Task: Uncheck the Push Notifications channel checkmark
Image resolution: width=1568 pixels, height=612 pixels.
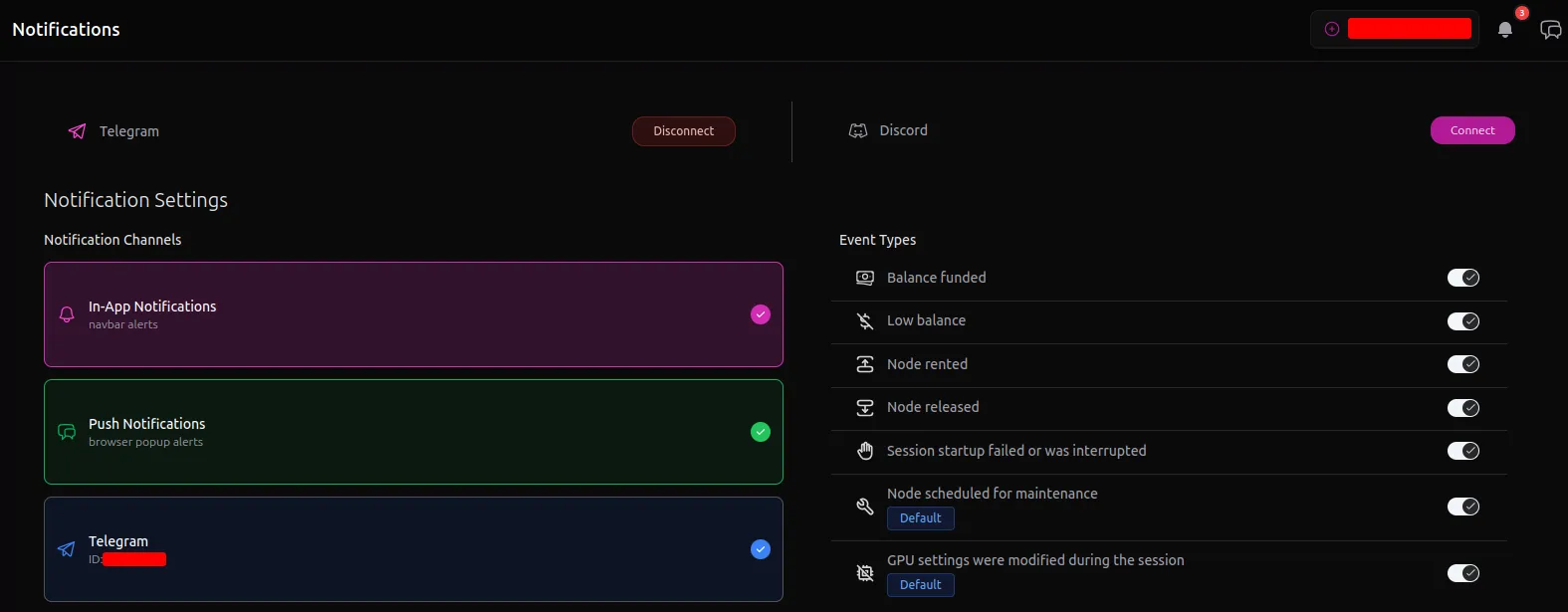Action: [761, 432]
